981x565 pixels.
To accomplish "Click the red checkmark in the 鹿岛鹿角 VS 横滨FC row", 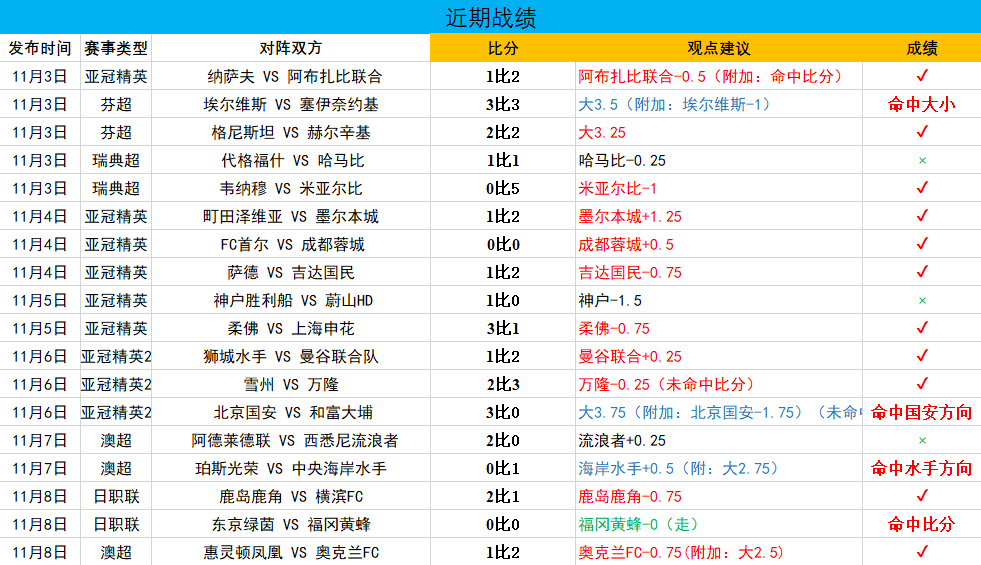I will (922, 496).
